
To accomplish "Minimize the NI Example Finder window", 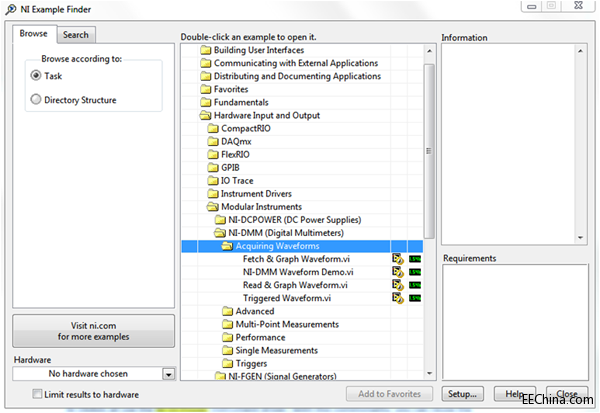I will (532, 7).
